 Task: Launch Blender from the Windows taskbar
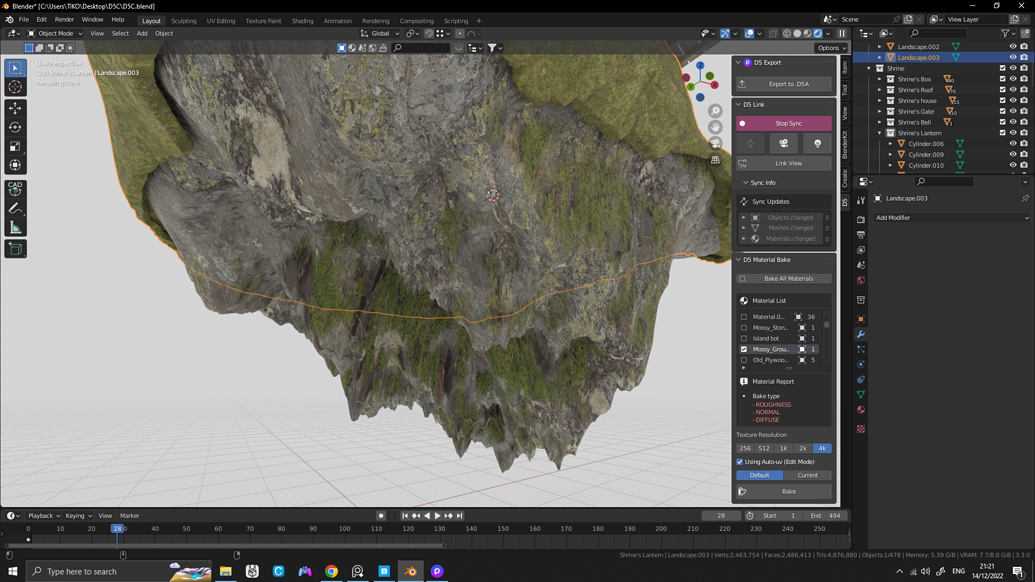[x=410, y=572]
